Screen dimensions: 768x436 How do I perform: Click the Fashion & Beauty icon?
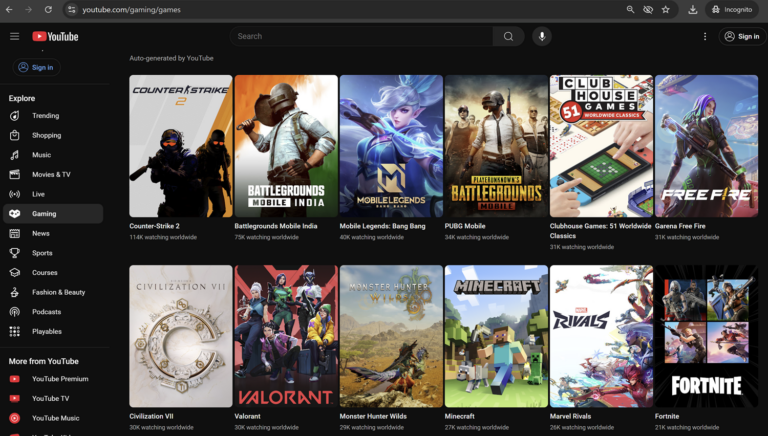coord(15,292)
